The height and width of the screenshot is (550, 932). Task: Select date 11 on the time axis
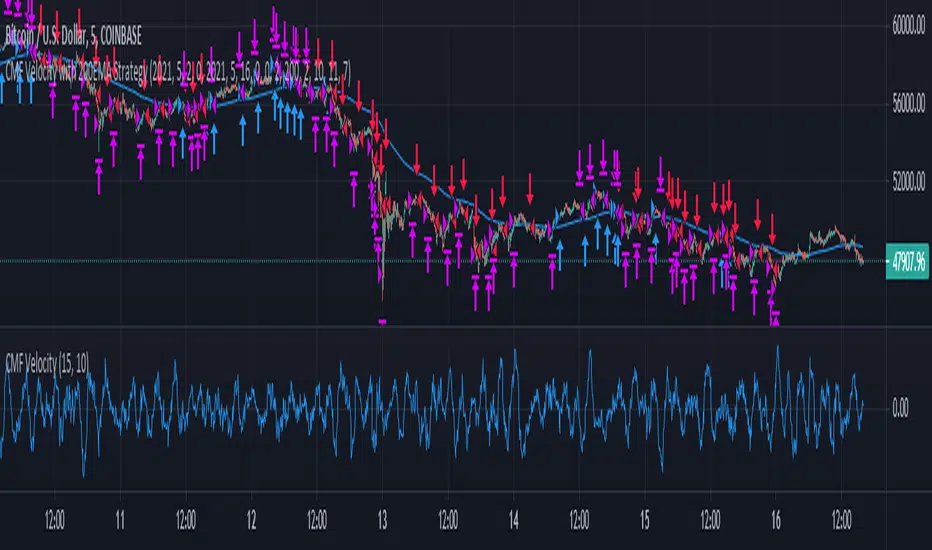119,522
